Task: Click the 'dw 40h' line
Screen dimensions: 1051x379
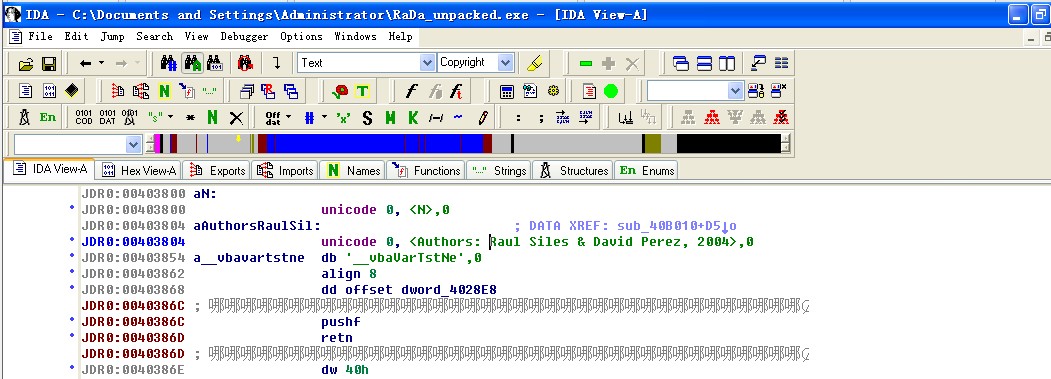Action: pos(345,370)
